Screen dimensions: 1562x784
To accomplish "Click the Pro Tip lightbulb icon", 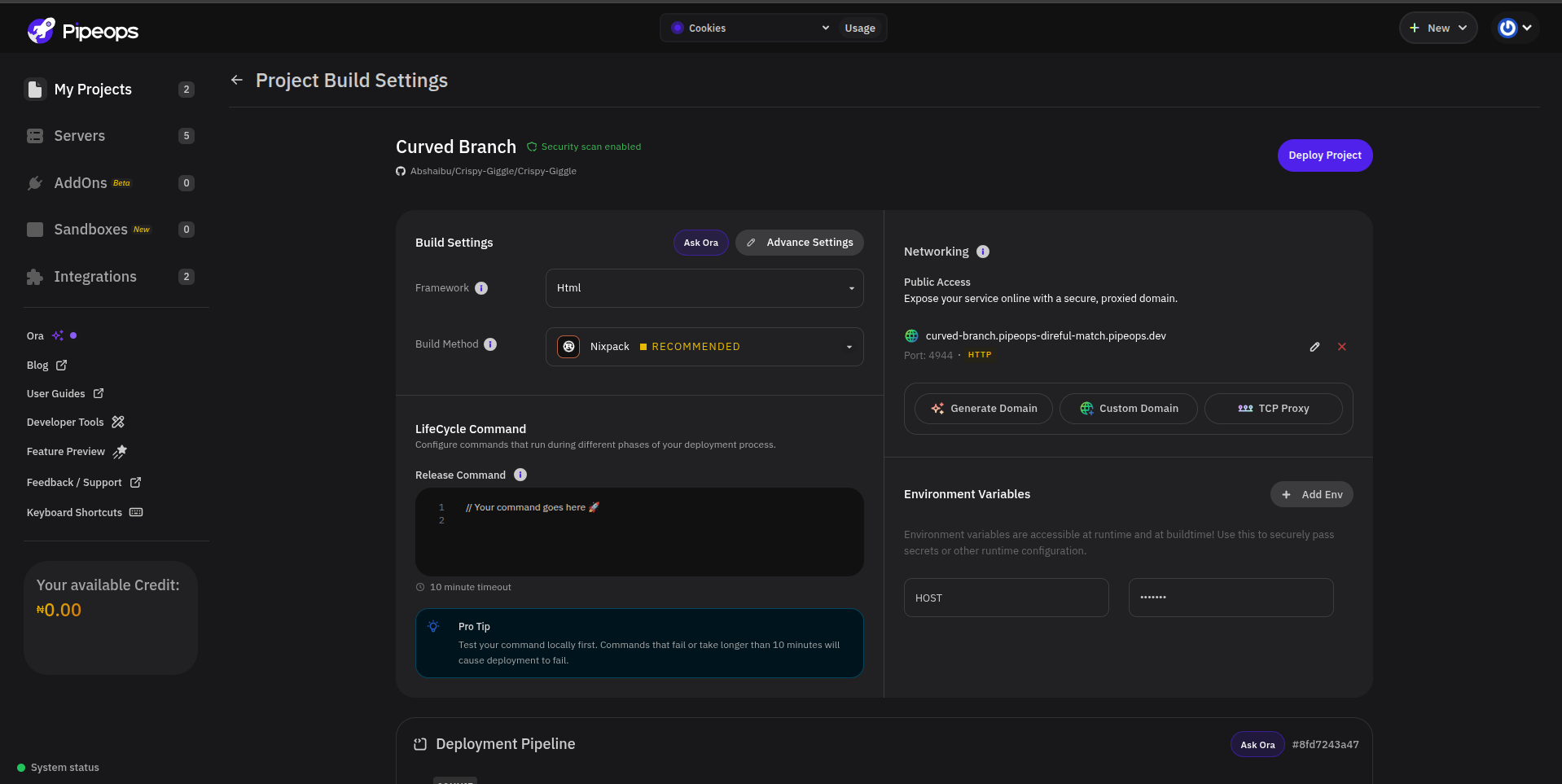I will click(x=433, y=627).
